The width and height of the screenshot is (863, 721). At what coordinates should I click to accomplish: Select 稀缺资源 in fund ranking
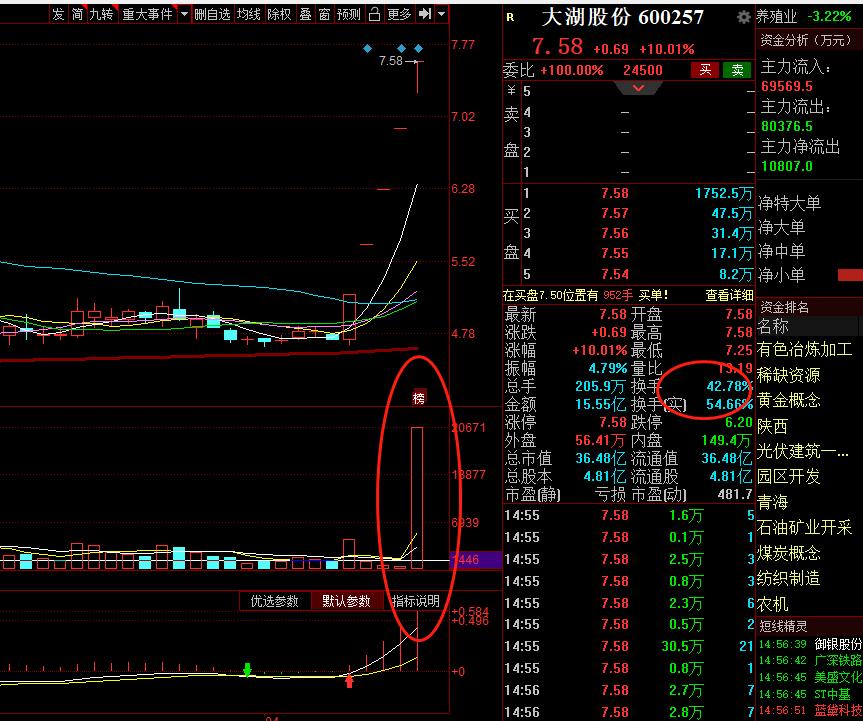click(x=789, y=375)
